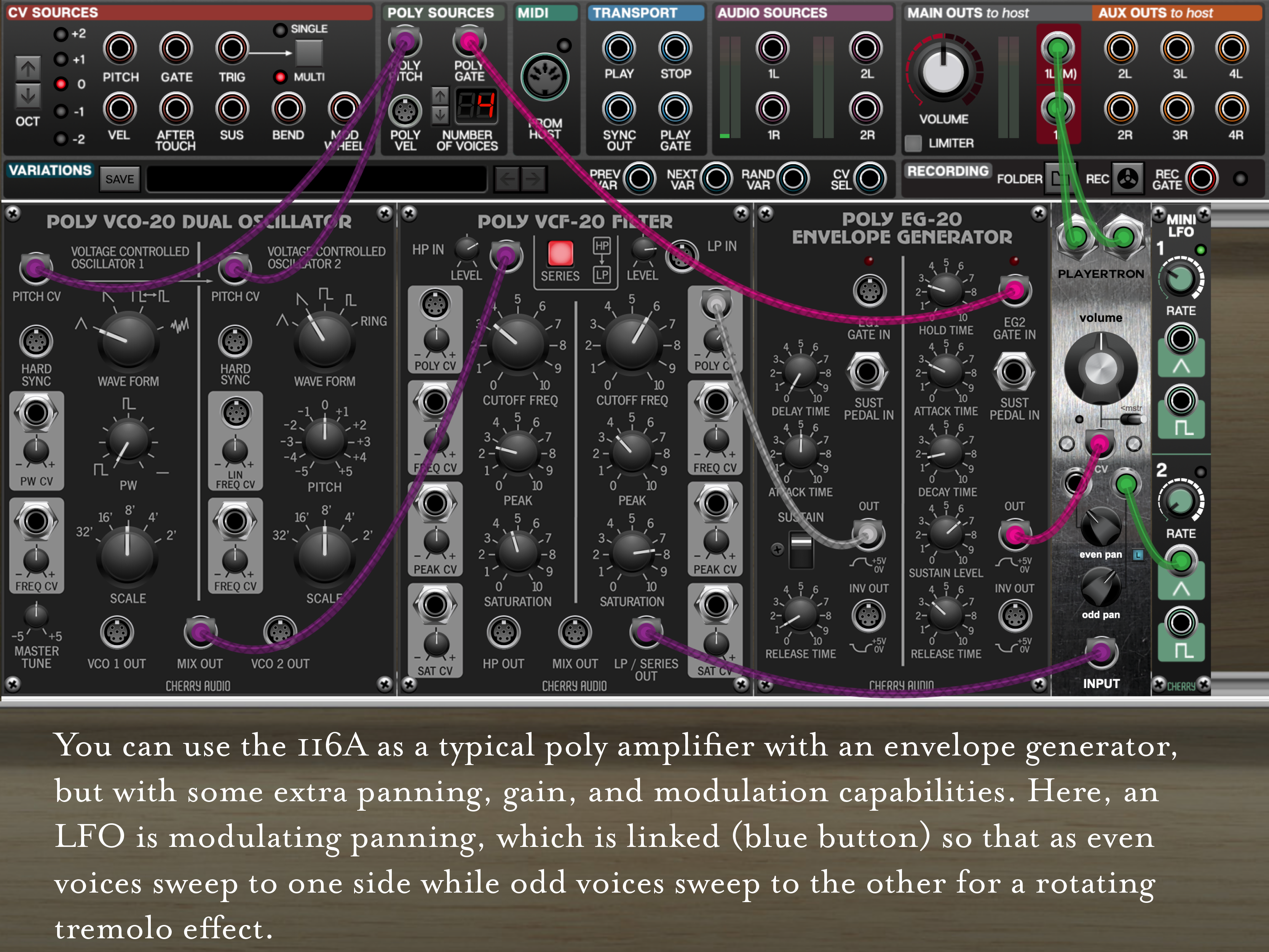The height and width of the screenshot is (952, 1269).
Task: Click Mini LFO 2 square wave output
Action: pyautogui.click(x=1181, y=623)
